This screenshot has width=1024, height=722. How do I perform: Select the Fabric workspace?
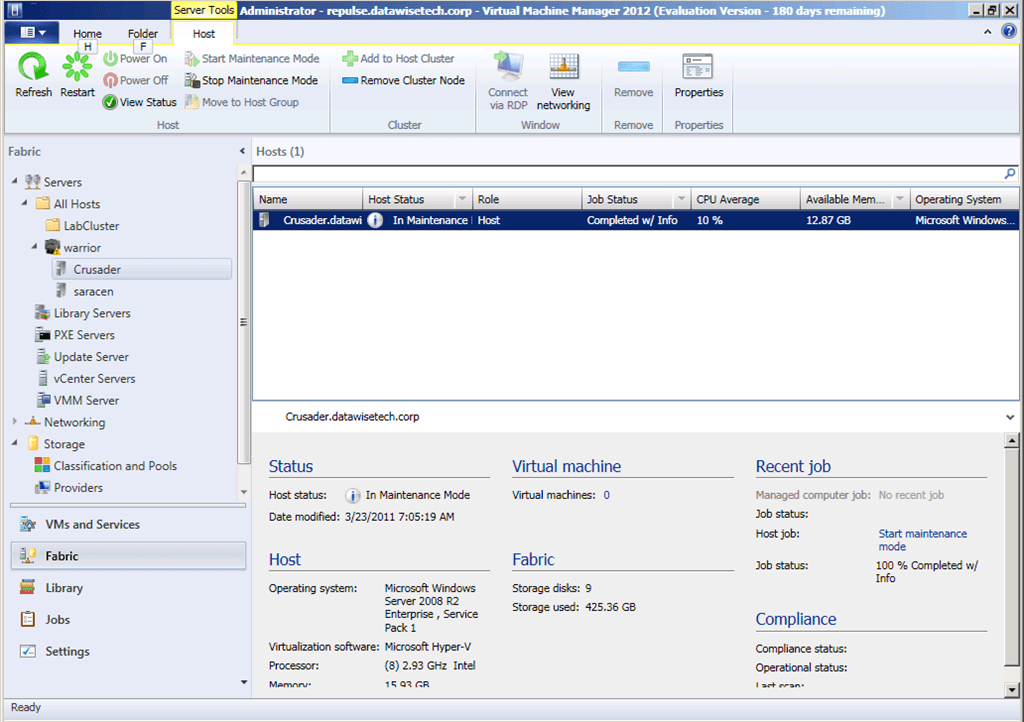(x=128, y=556)
